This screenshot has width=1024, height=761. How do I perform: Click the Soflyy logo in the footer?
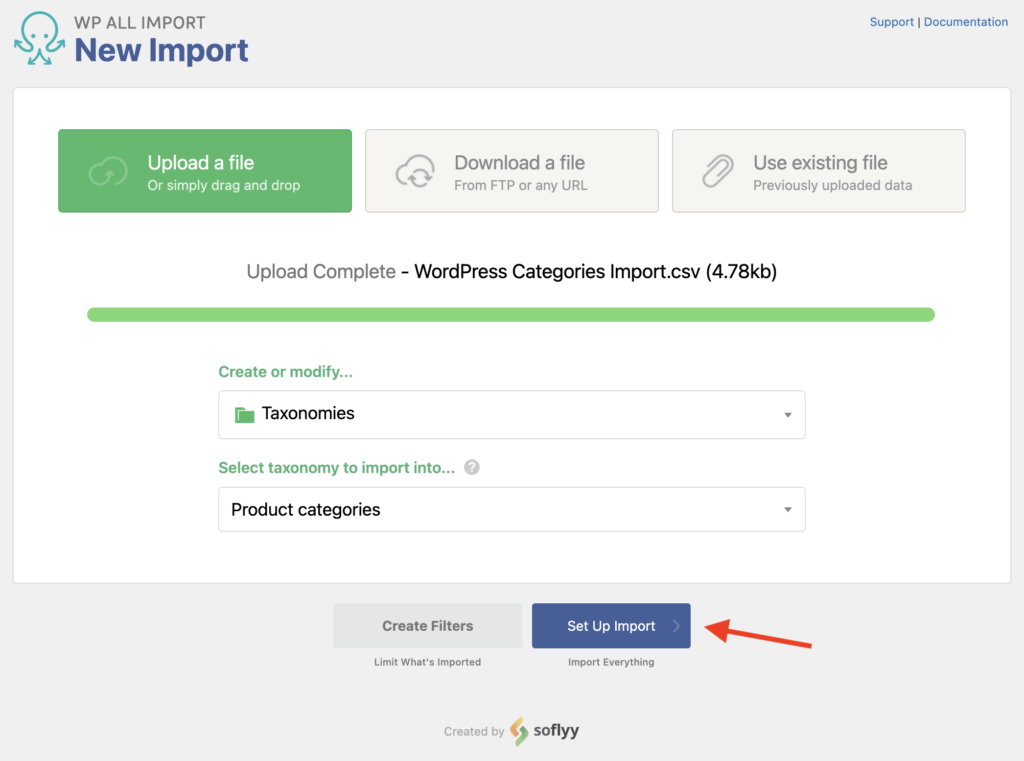pos(545,731)
